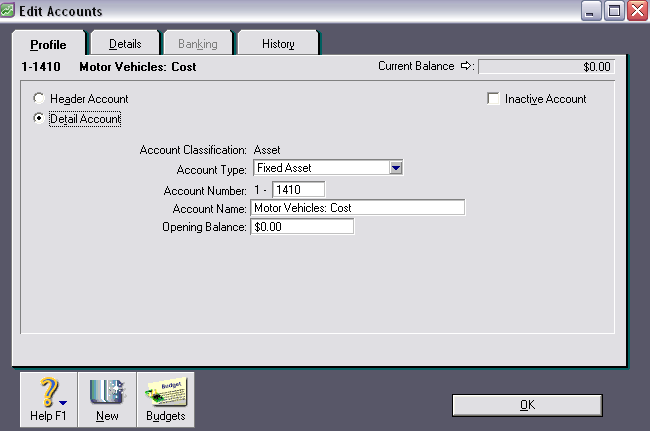Click the Account Number field containing 1410
The height and width of the screenshot is (431, 650).
(298, 190)
